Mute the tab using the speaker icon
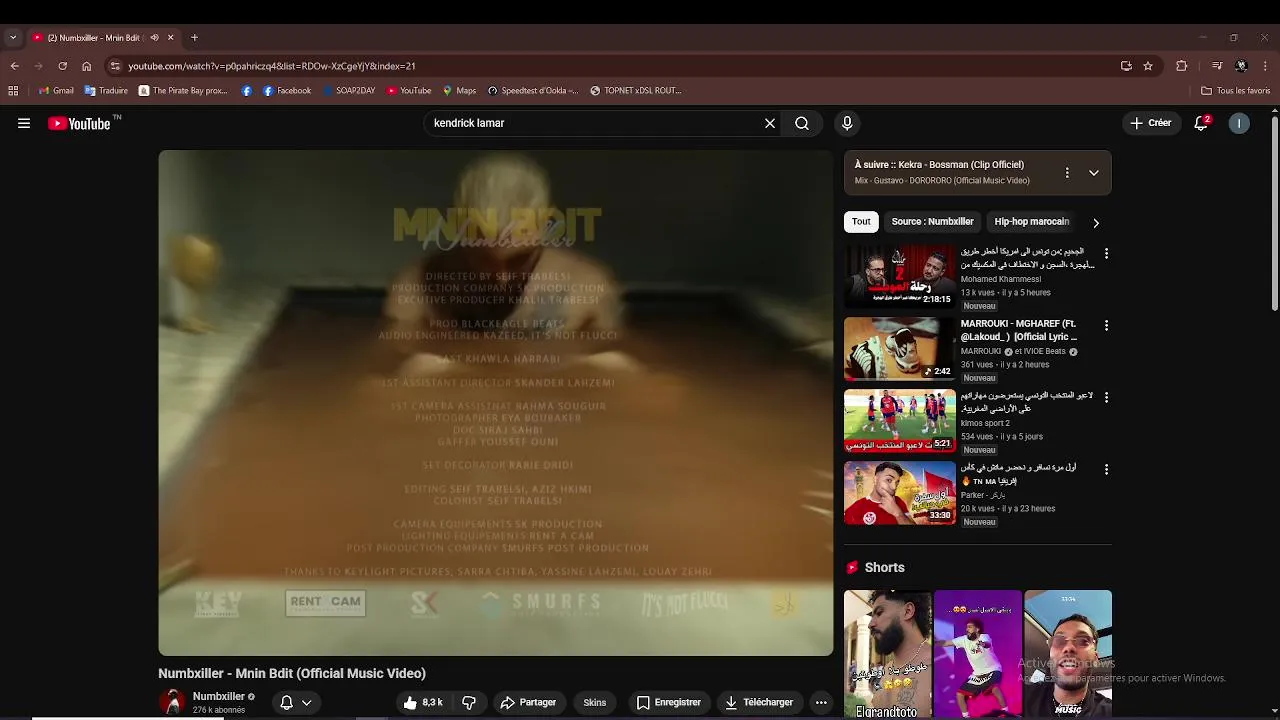The image size is (1280, 720). [154, 38]
